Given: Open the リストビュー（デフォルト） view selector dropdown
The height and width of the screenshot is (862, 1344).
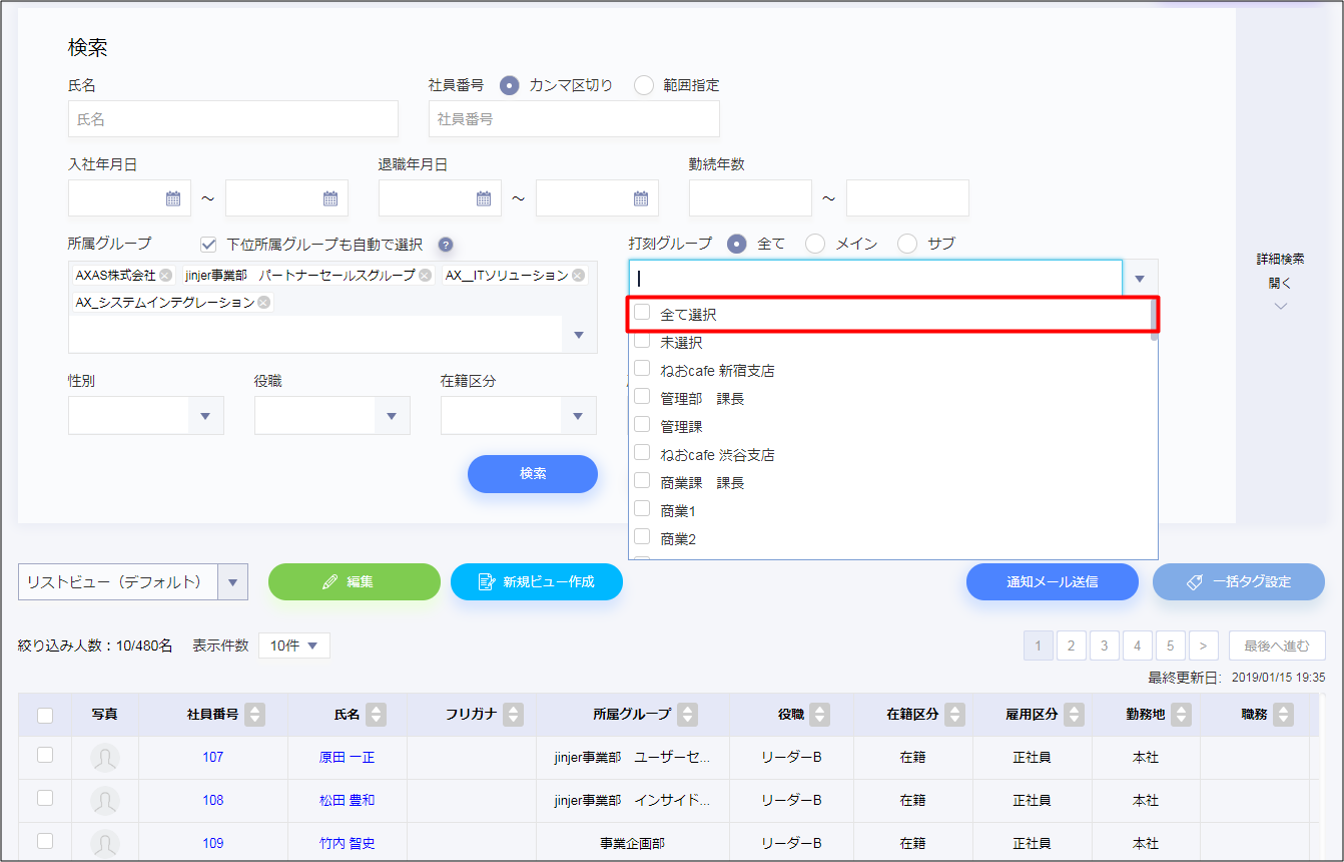Looking at the screenshot, I should point(233,581).
